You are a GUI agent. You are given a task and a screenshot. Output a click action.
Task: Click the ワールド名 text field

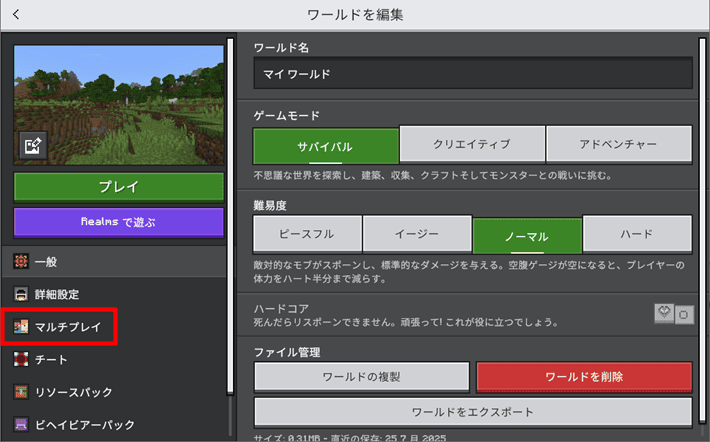point(473,73)
